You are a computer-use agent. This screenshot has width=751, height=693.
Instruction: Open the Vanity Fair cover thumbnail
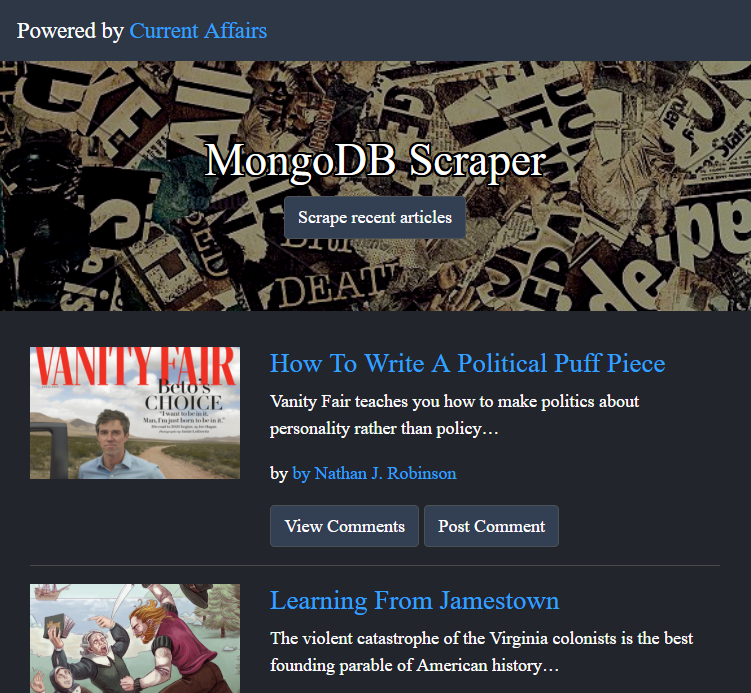point(135,413)
